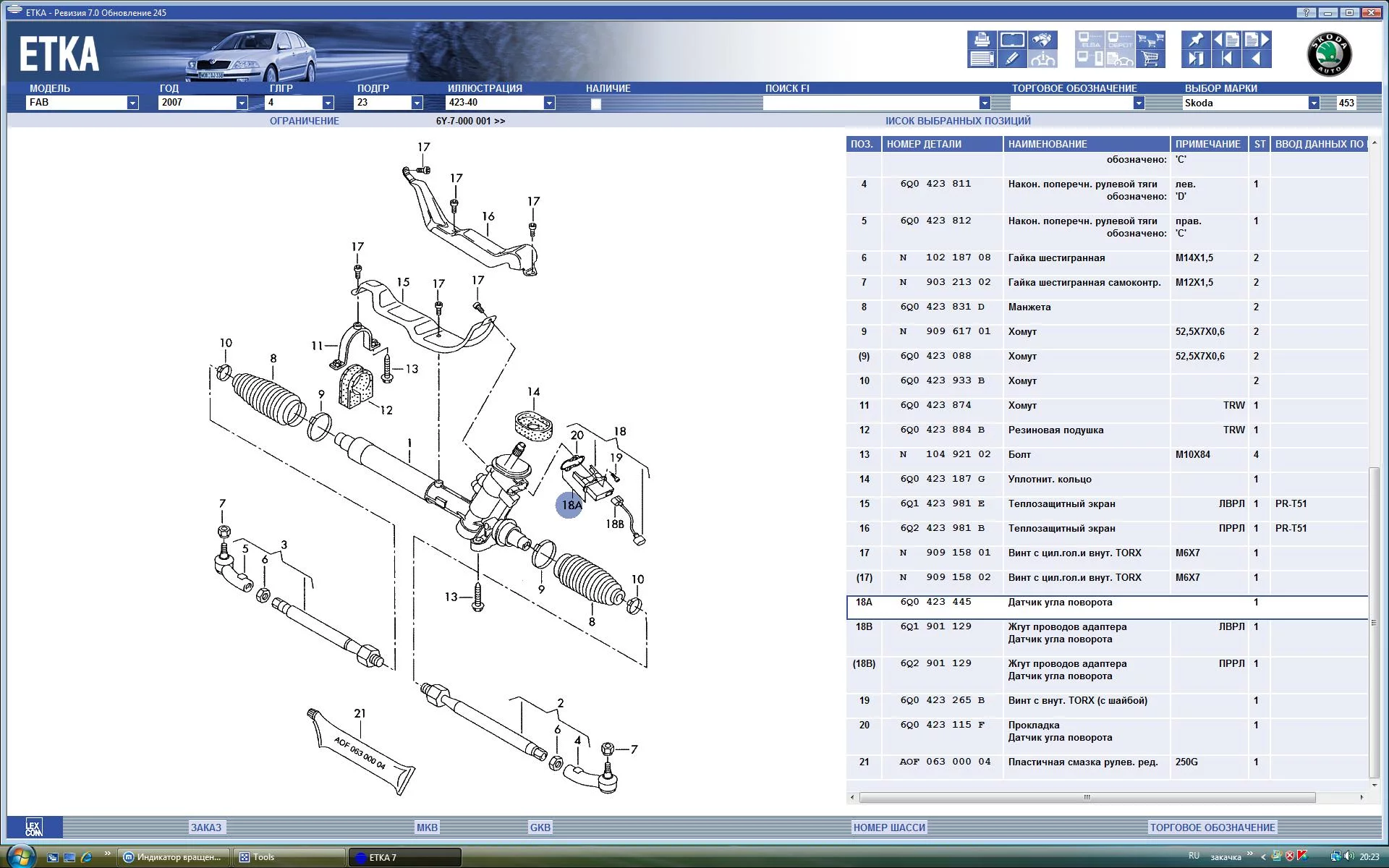Open the GKB bottom bar item
The height and width of the screenshot is (868, 1389).
pyautogui.click(x=540, y=827)
